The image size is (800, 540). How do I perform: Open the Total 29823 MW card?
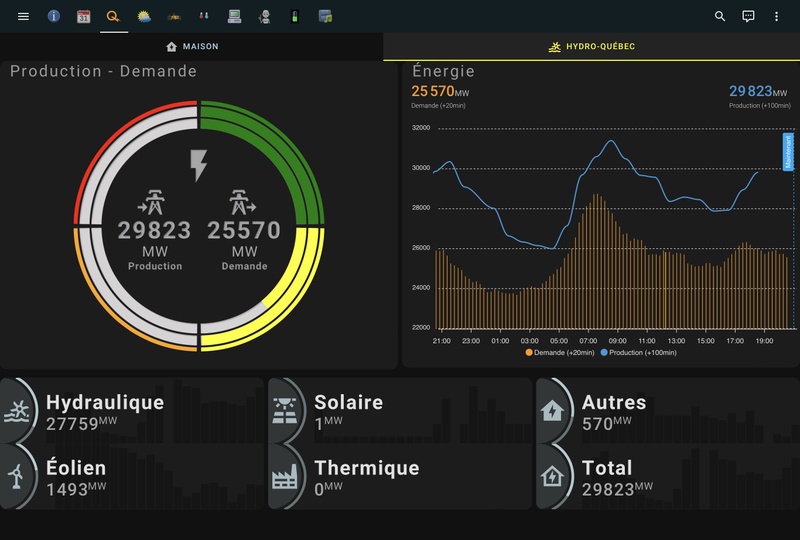click(668, 476)
